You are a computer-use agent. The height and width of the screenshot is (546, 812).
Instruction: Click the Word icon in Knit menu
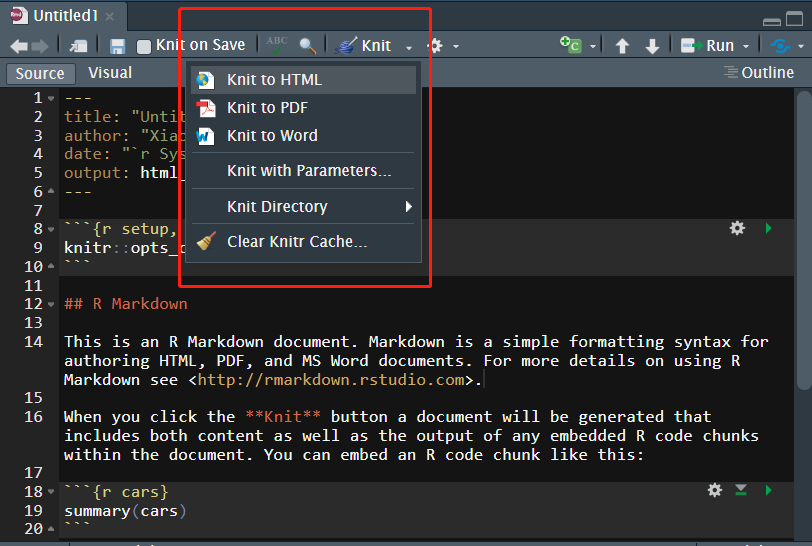tap(205, 136)
